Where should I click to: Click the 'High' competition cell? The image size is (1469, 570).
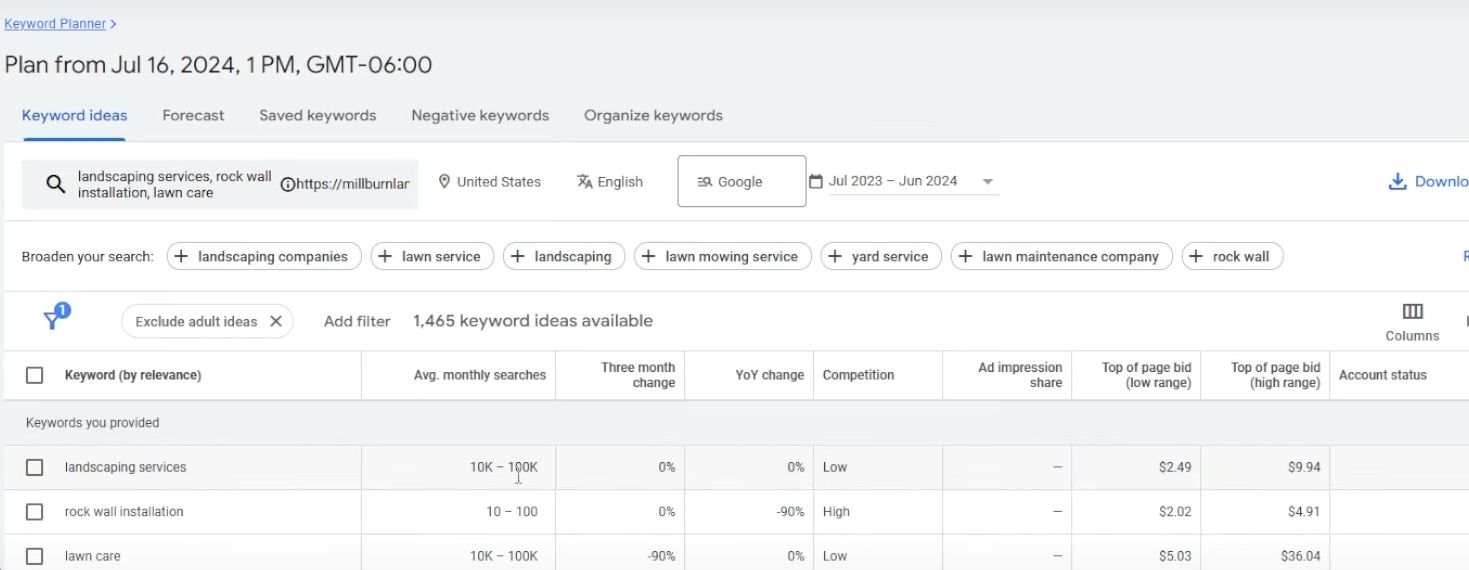click(x=836, y=512)
